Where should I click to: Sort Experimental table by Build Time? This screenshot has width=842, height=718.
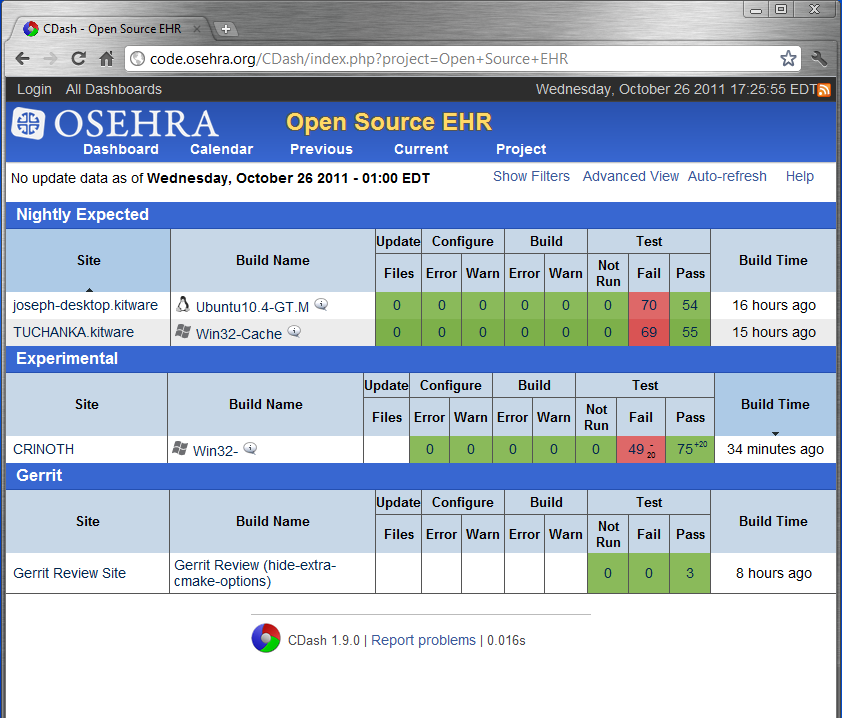[775, 404]
